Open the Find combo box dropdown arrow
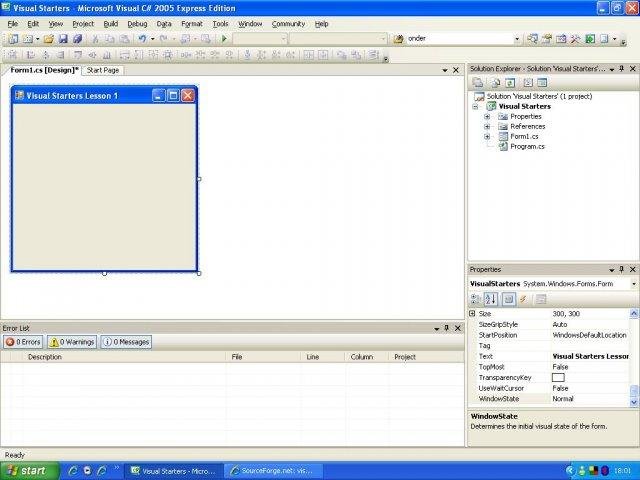This screenshot has height=480, width=640. (x=517, y=39)
